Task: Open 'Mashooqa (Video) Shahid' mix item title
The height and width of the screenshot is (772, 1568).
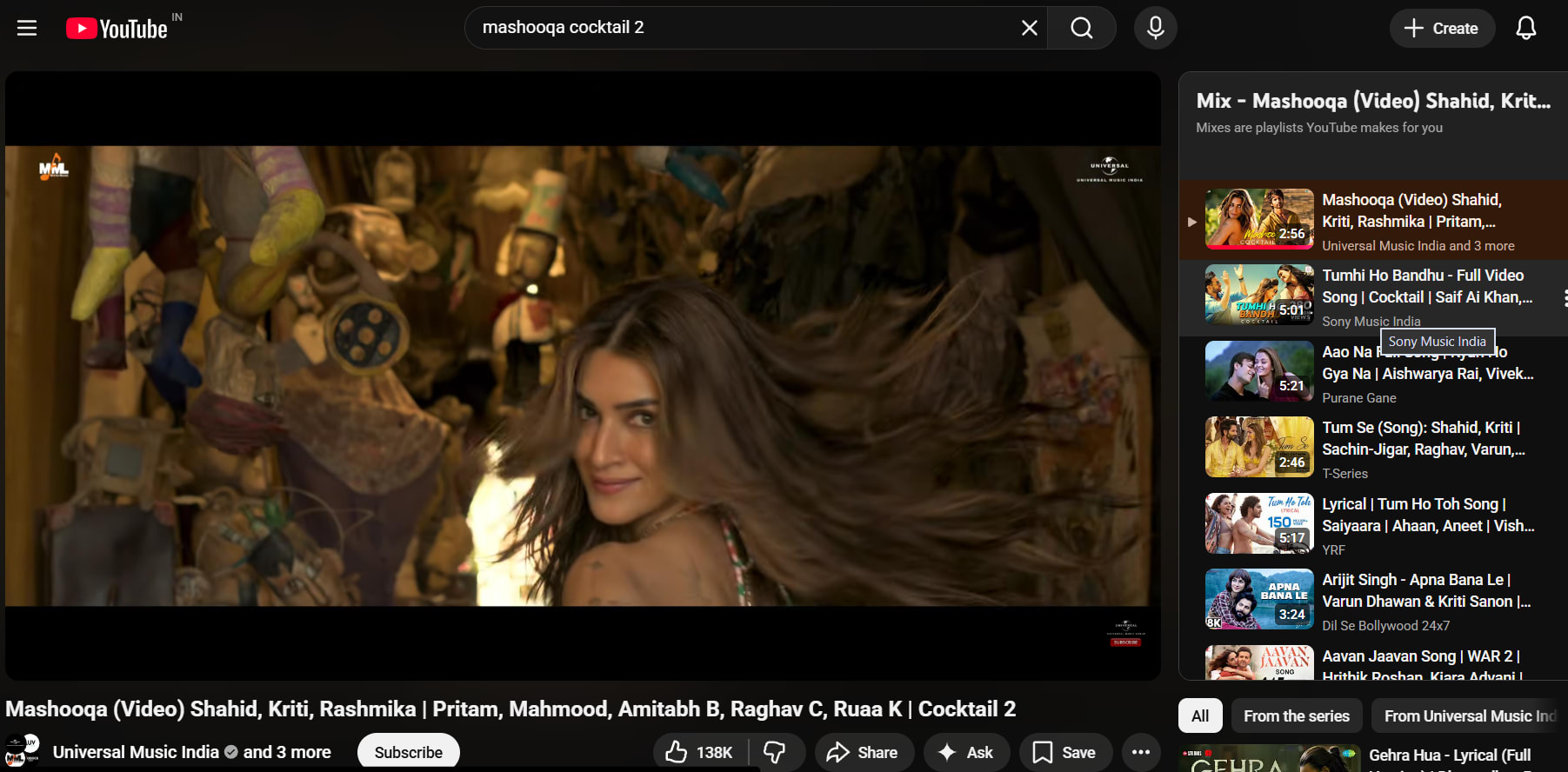Action: [1411, 210]
